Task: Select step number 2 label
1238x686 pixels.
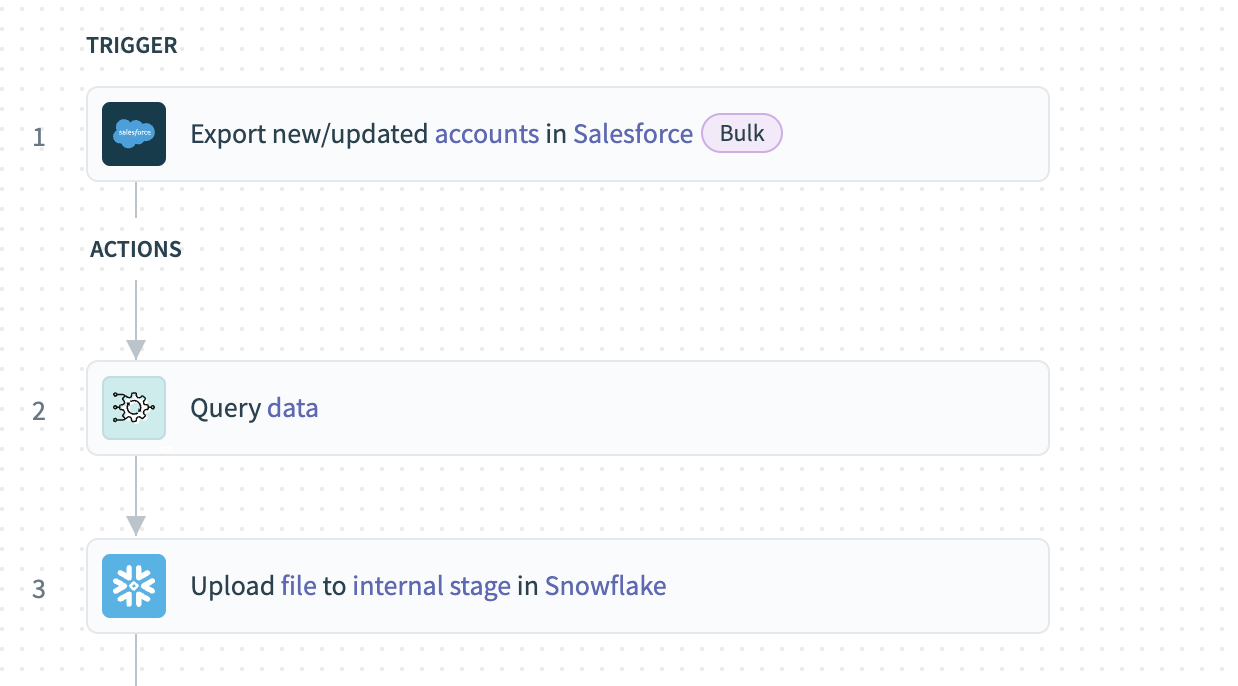Action: 39,410
